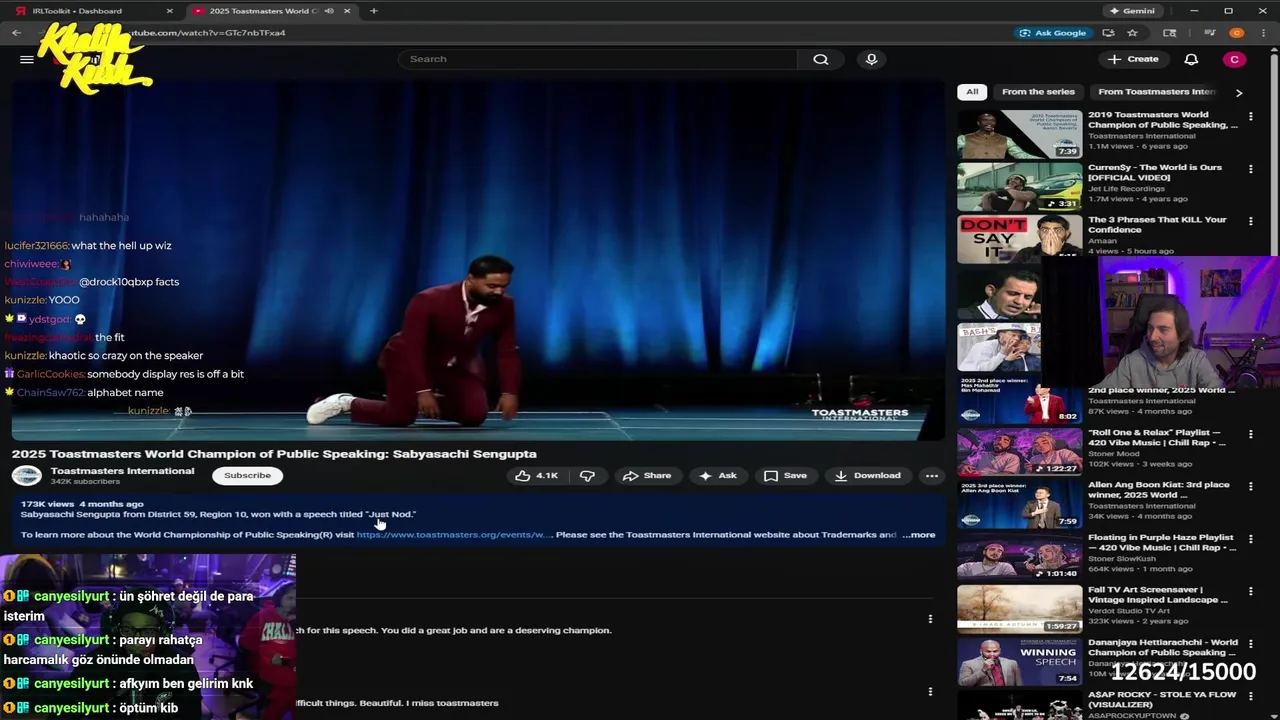Save the video to a playlist

pos(785,476)
